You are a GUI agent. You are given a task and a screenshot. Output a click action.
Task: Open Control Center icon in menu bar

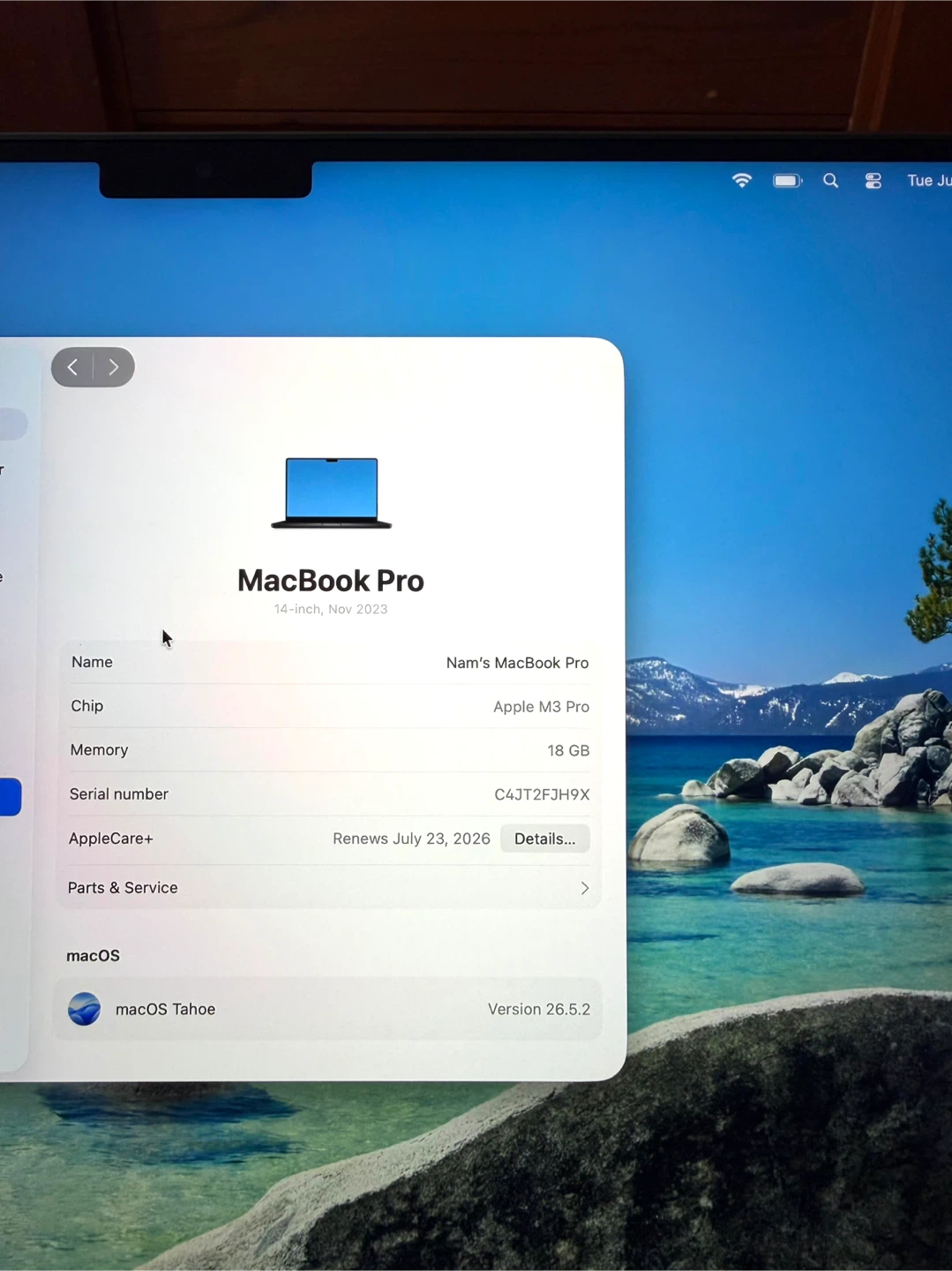pos(873,181)
